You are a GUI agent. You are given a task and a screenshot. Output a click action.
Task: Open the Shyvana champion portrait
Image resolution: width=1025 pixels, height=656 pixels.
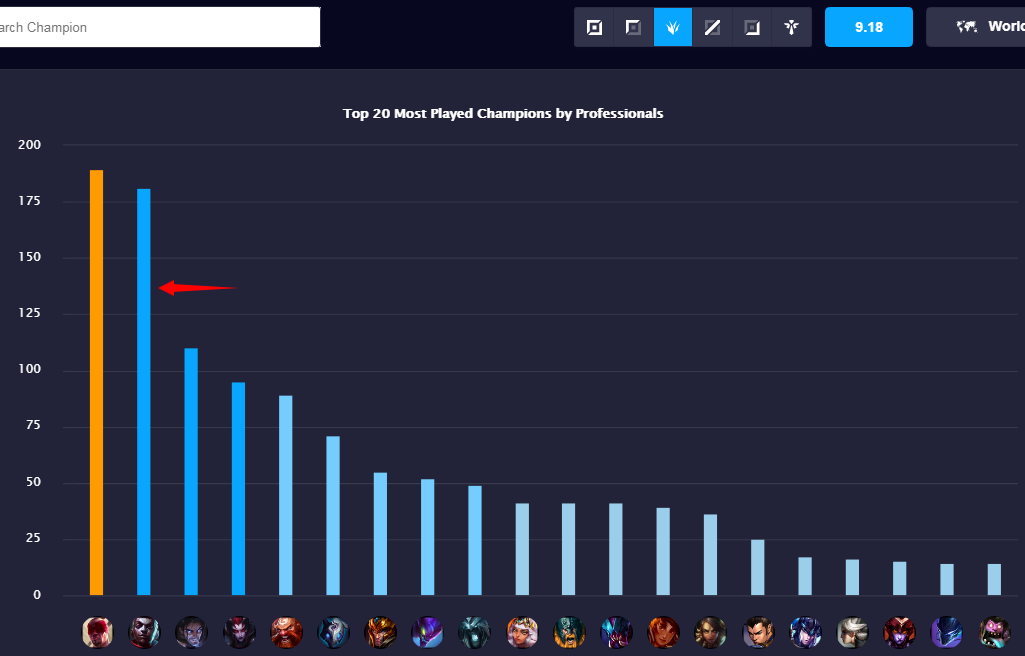(900, 632)
